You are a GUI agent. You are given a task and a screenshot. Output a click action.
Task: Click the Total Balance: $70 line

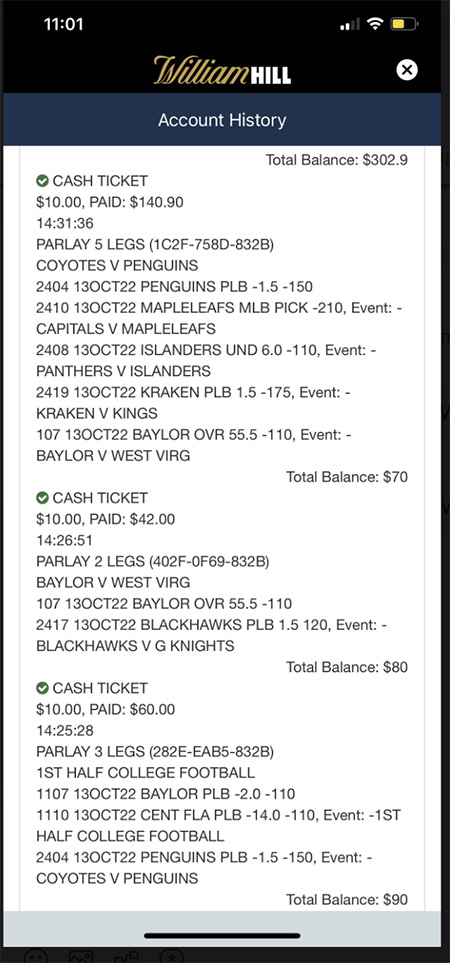pyautogui.click(x=347, y=477)
